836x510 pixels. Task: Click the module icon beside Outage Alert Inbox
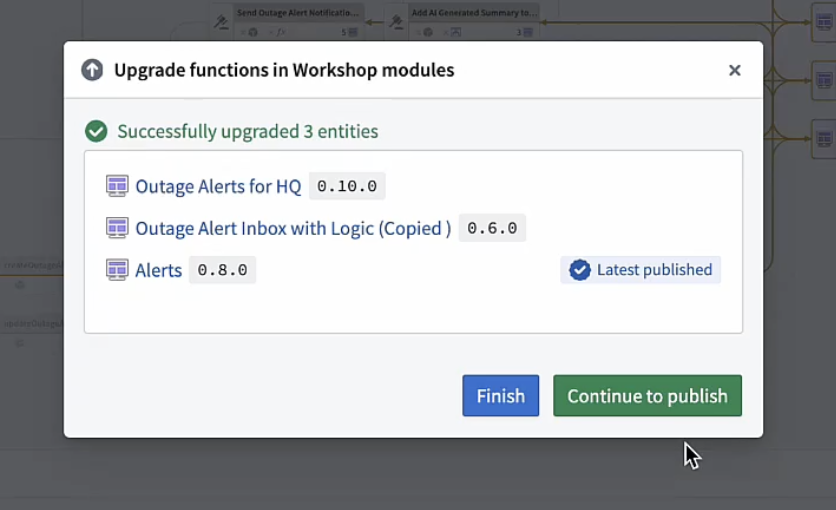pyautogui.click(x=117, y=228)
